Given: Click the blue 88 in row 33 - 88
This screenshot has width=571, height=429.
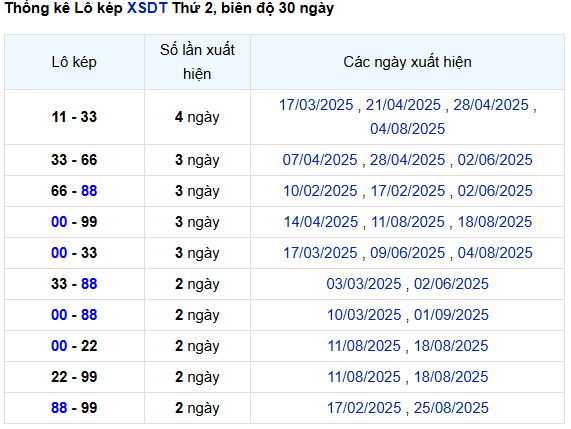Looking at the screenshot, I should pos(89,284).
